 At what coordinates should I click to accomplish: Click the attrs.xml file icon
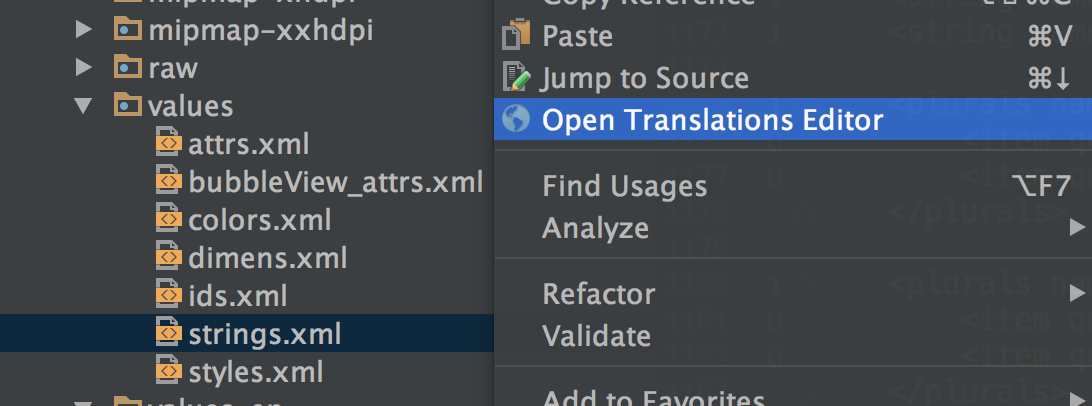pyautogui.click(x=167, y=143)
